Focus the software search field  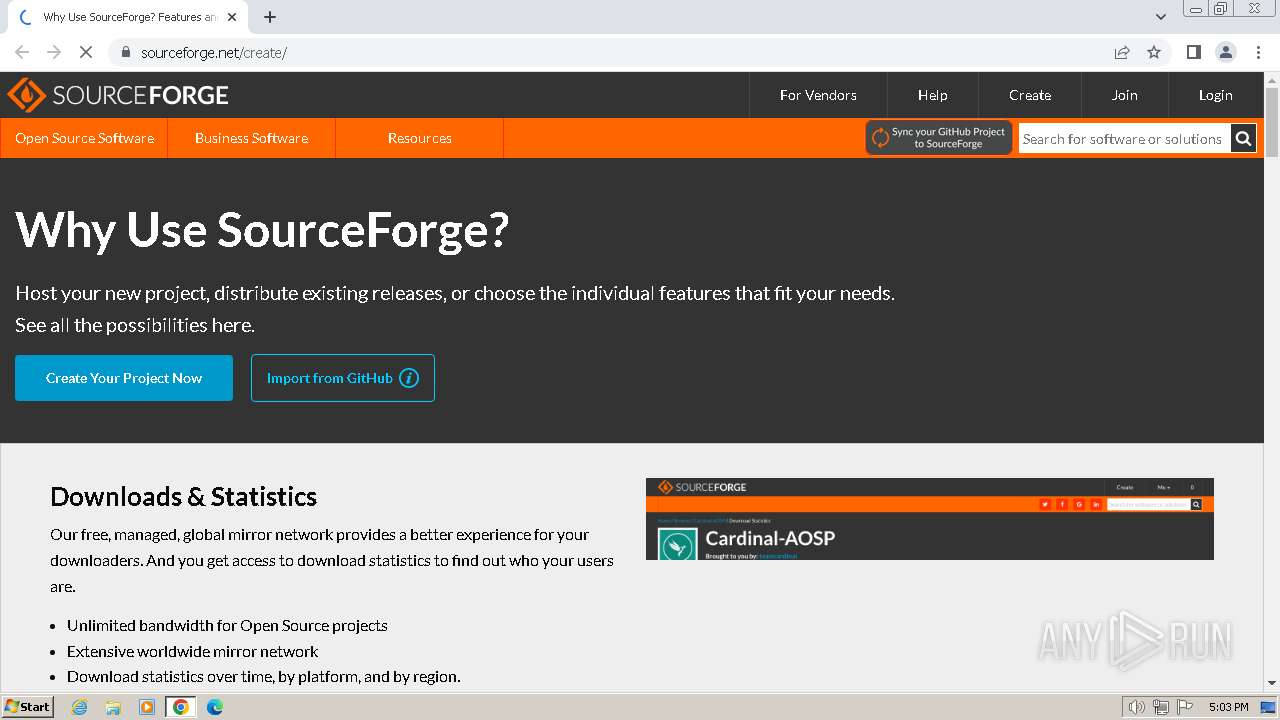pyautogui.click(x=1124, y=139)
